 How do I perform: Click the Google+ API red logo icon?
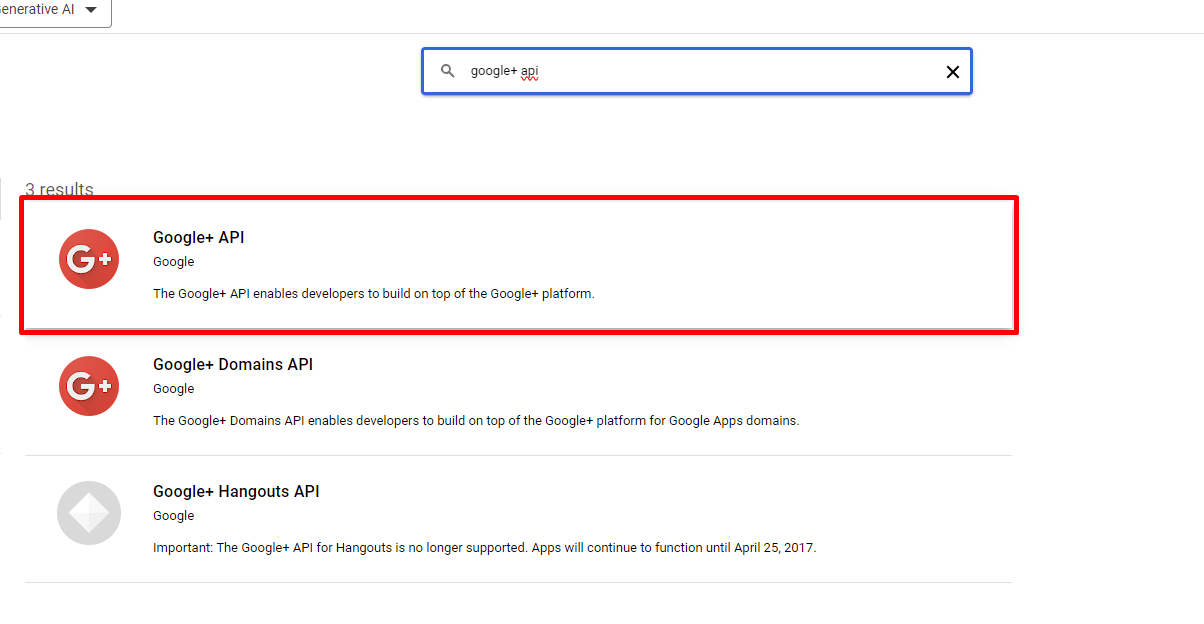click(89, 259)
